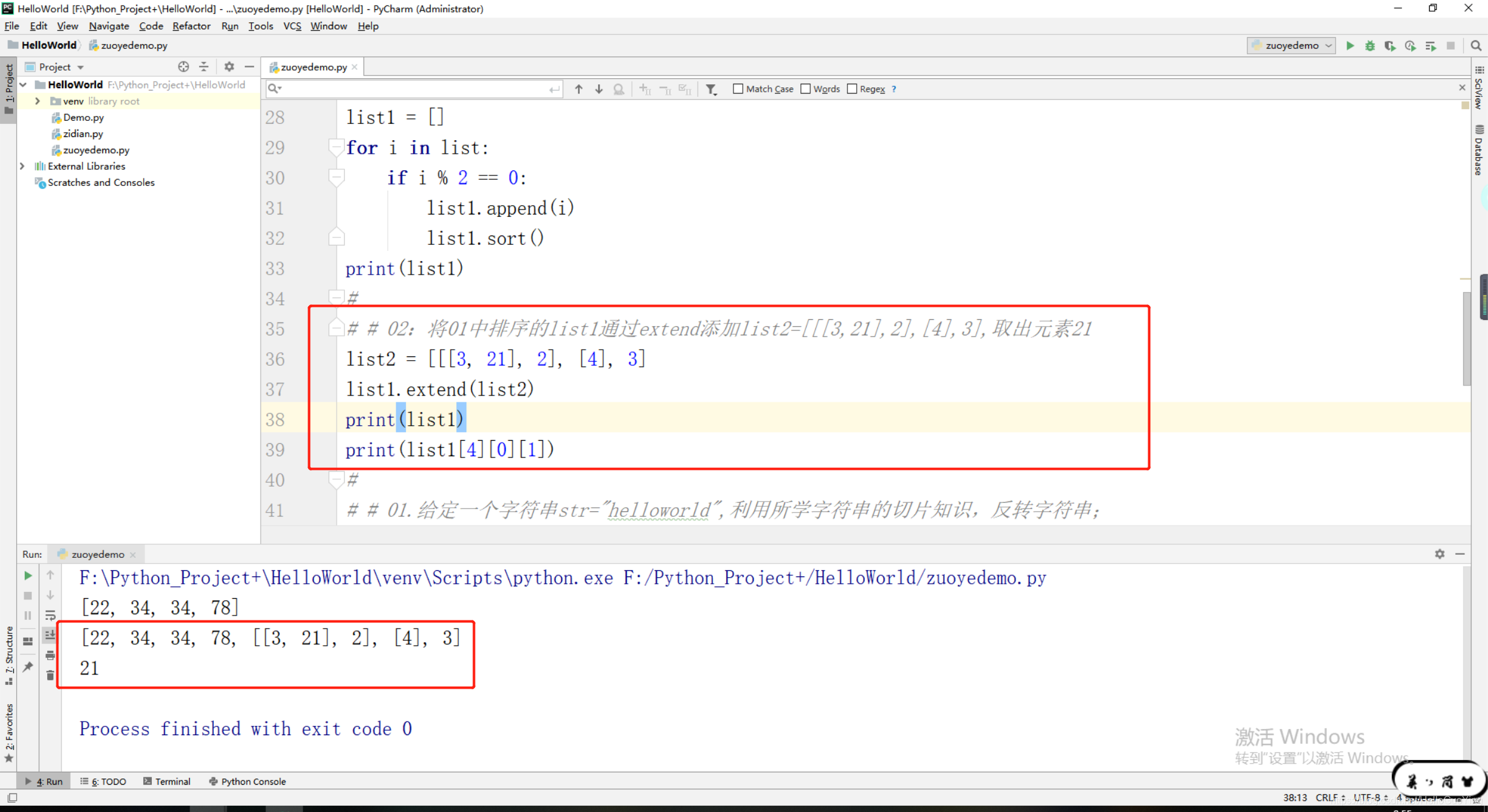Click the Debug bug icon
This screenshot has width=1488, height=812.
pyautogui.click(x=1370, y=46)
